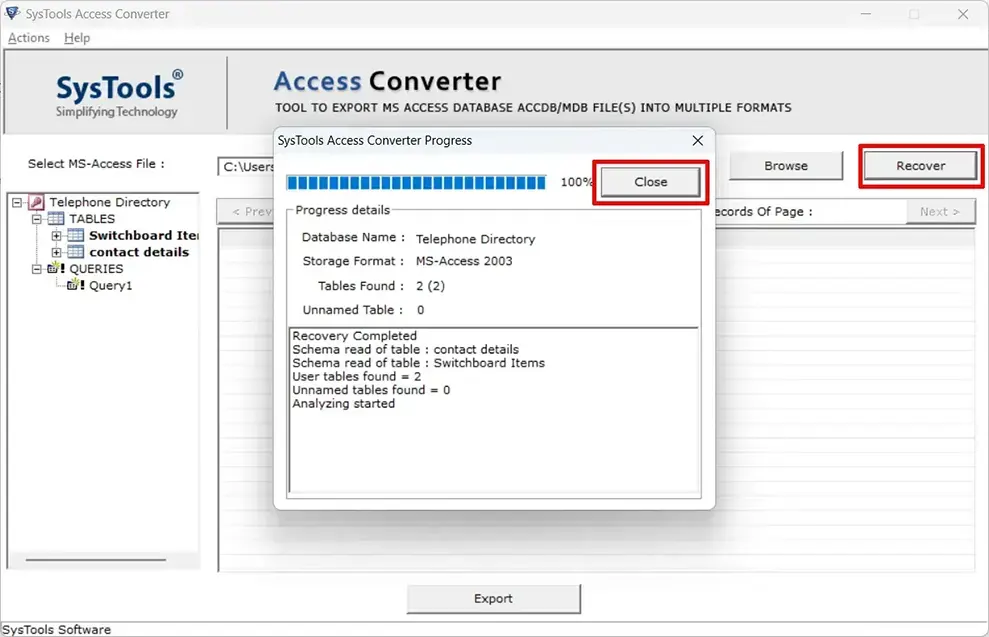Click the SysTools logo in header
This screenshot has height=637, width=989.
tap(117, 94)
